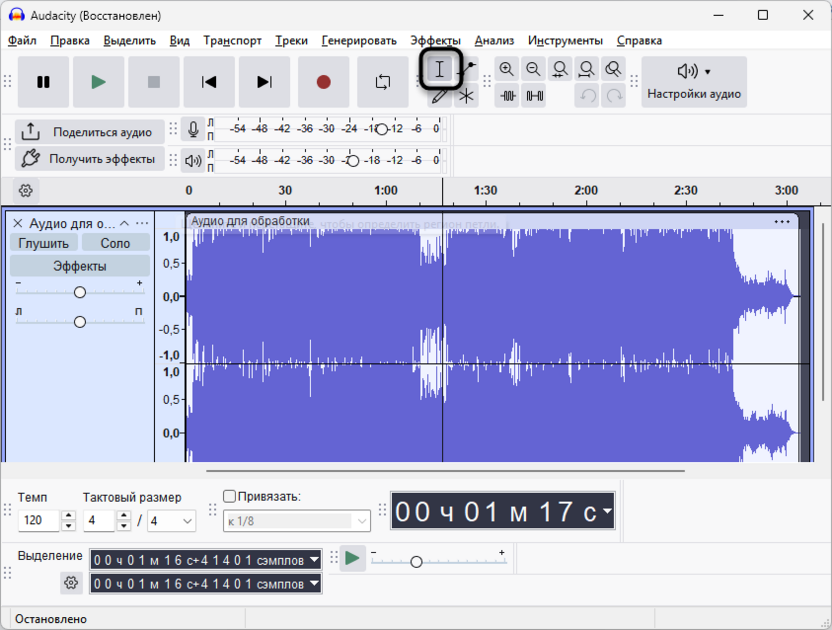The image size is (832, 630).
Task: Open the Файл menu
Action: point(22,40)
